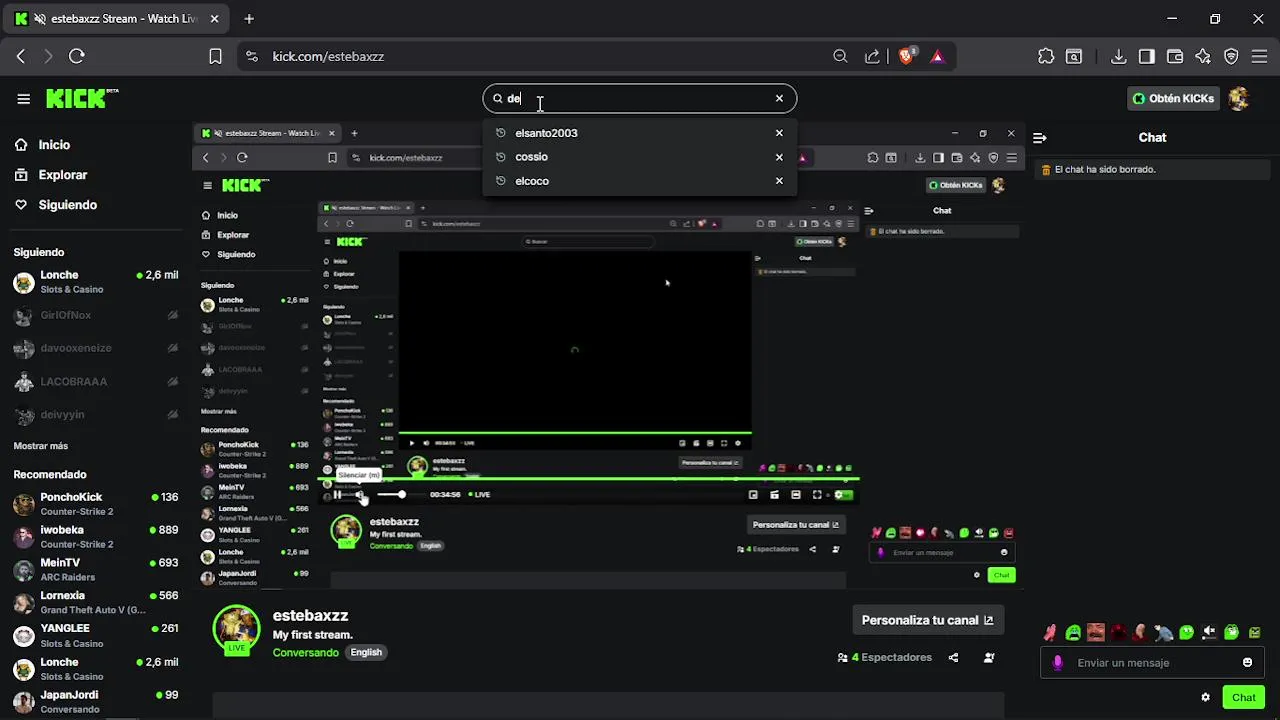Click the estebaxzz live avatar
The width and height of the screenshot is (1280, 720).
pos(237,630)
